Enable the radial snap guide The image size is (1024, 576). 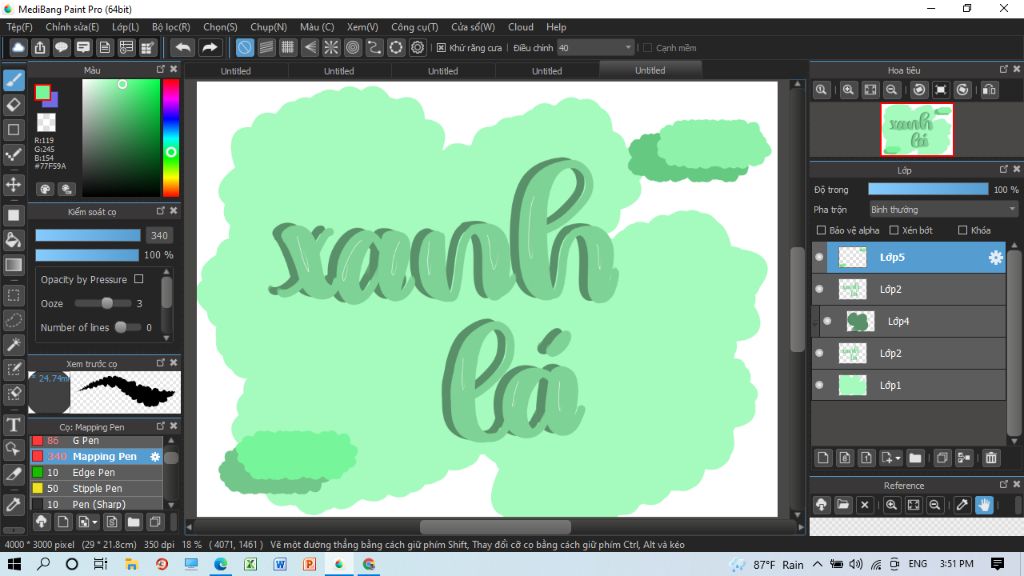pos(331,48)
